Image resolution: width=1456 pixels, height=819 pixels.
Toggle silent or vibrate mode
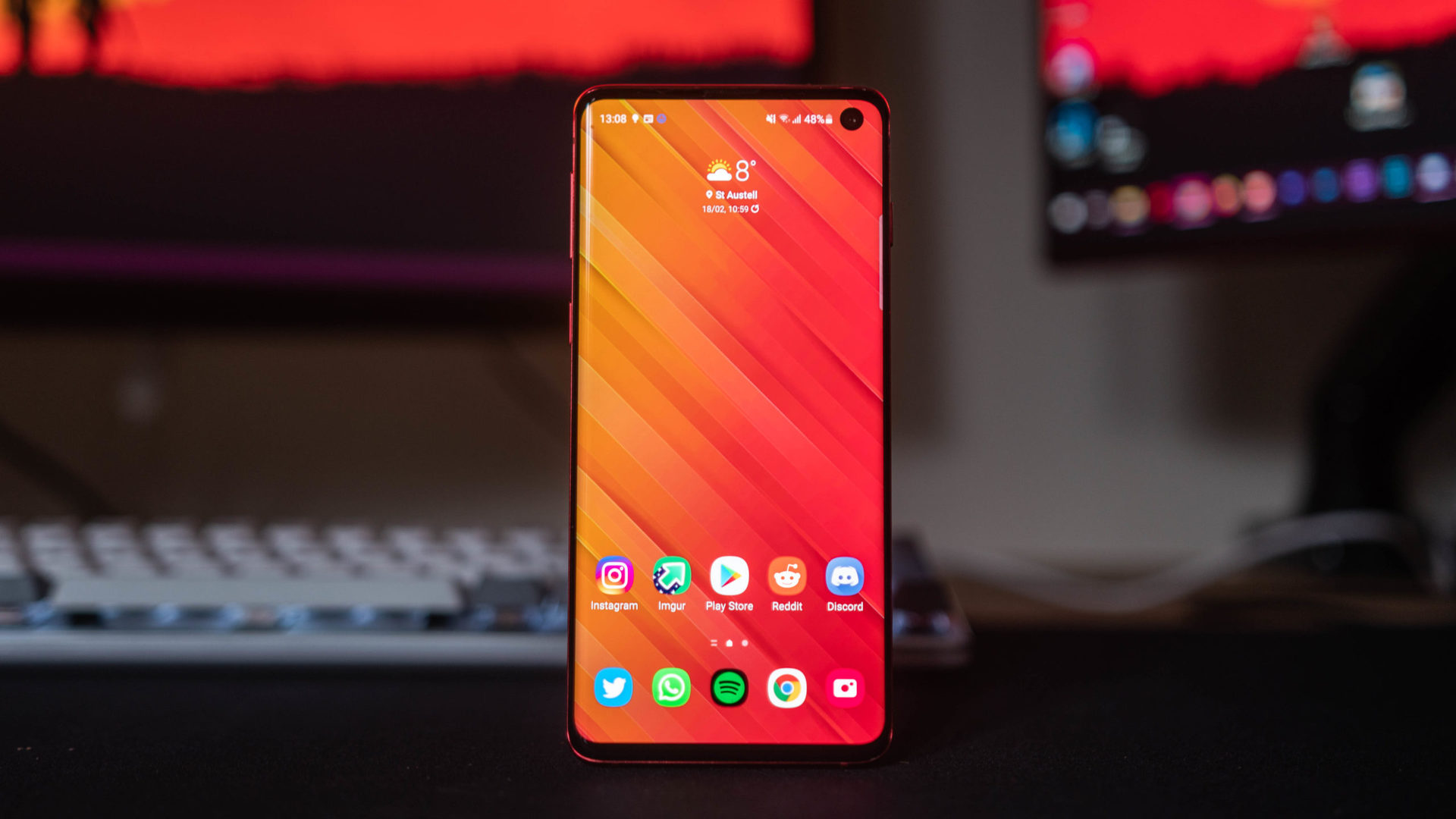pos(768,118)
